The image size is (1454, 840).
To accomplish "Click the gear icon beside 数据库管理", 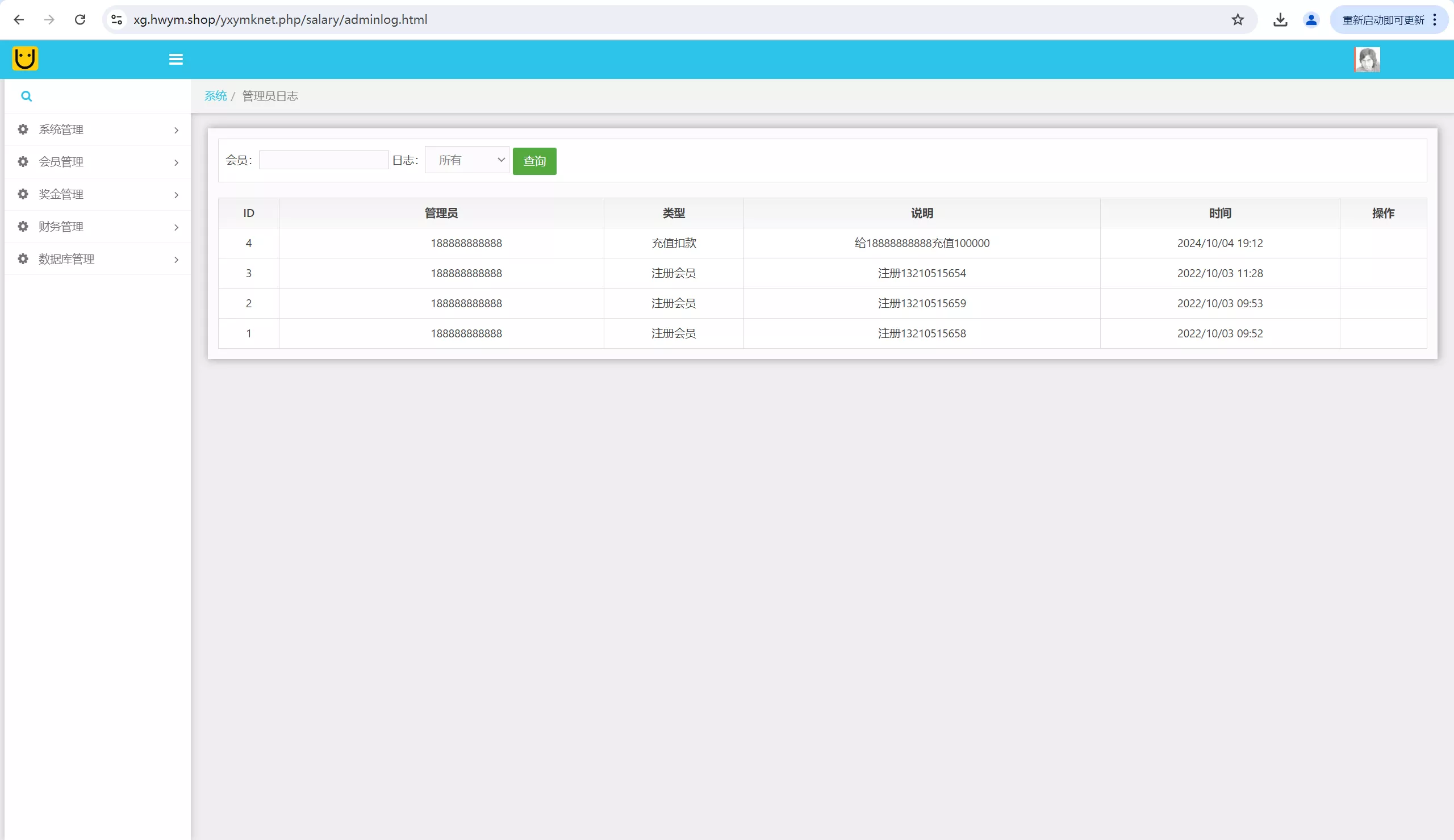I will point(23,259).
